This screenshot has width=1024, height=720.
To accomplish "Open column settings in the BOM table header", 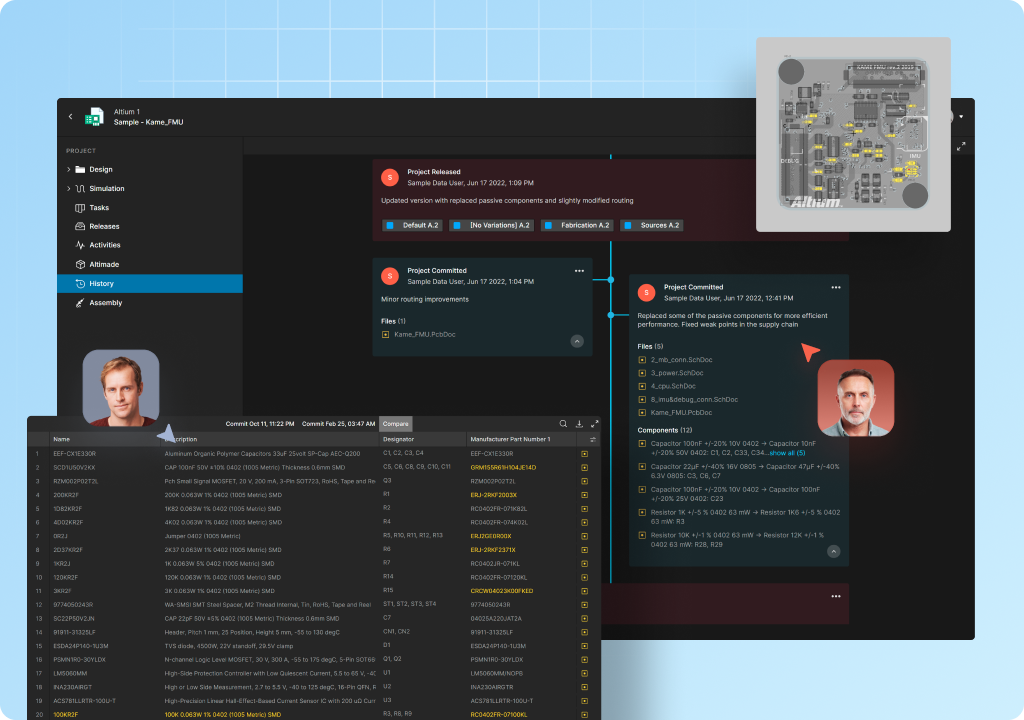I will click(593, 439).
